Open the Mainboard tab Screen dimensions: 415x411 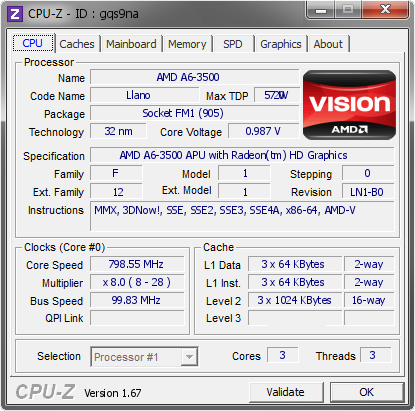point(131,44)
